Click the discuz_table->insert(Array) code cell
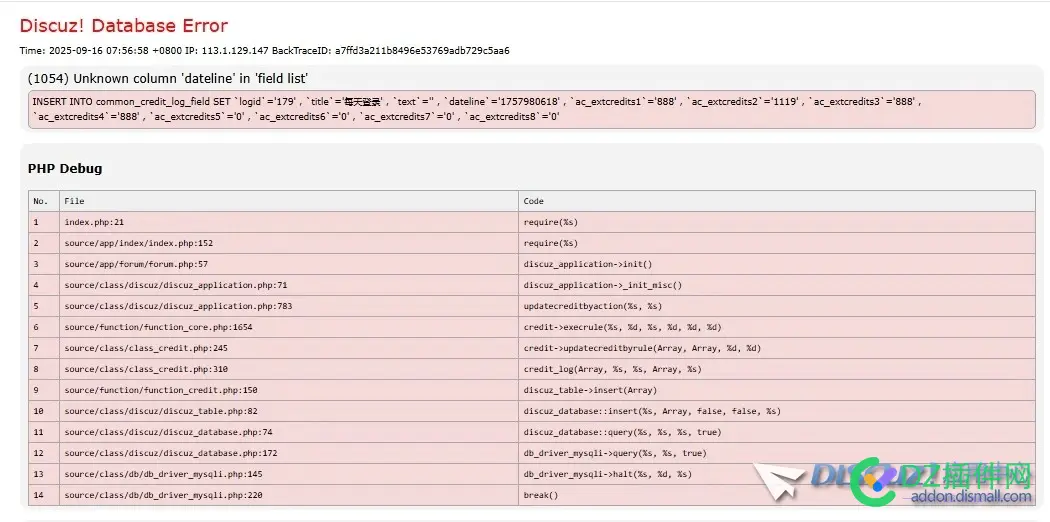1050x522 pixels. (x=777, y=390)
